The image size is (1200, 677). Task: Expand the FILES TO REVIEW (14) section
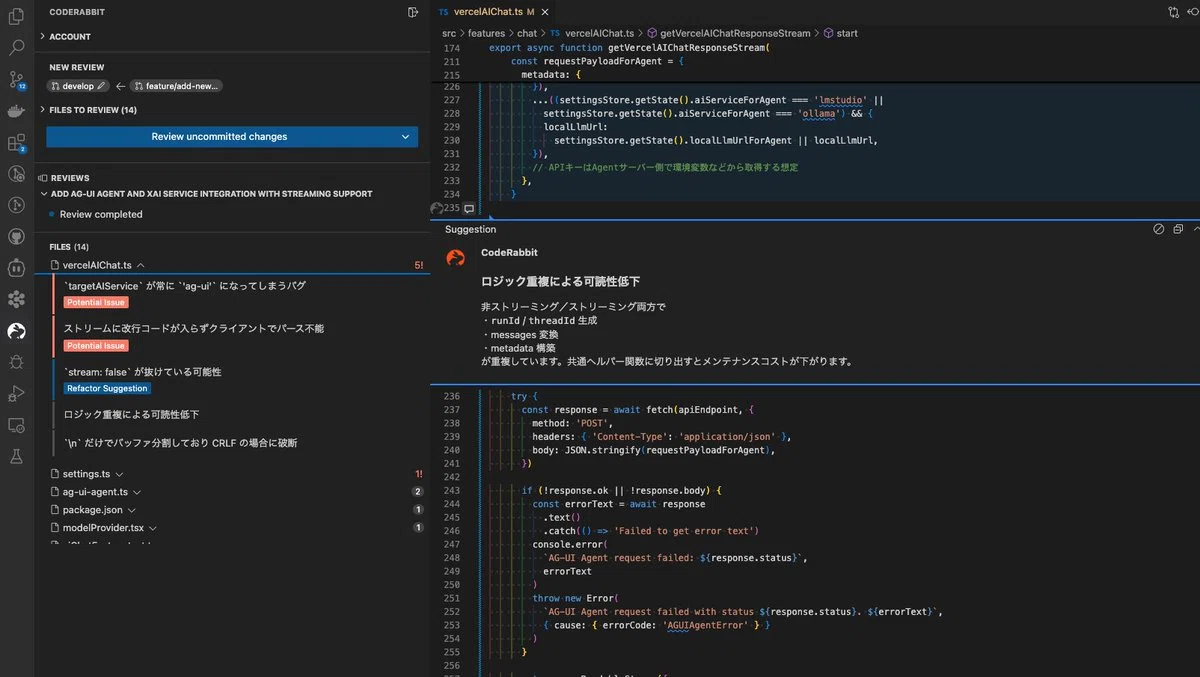[x=88, y=110]
